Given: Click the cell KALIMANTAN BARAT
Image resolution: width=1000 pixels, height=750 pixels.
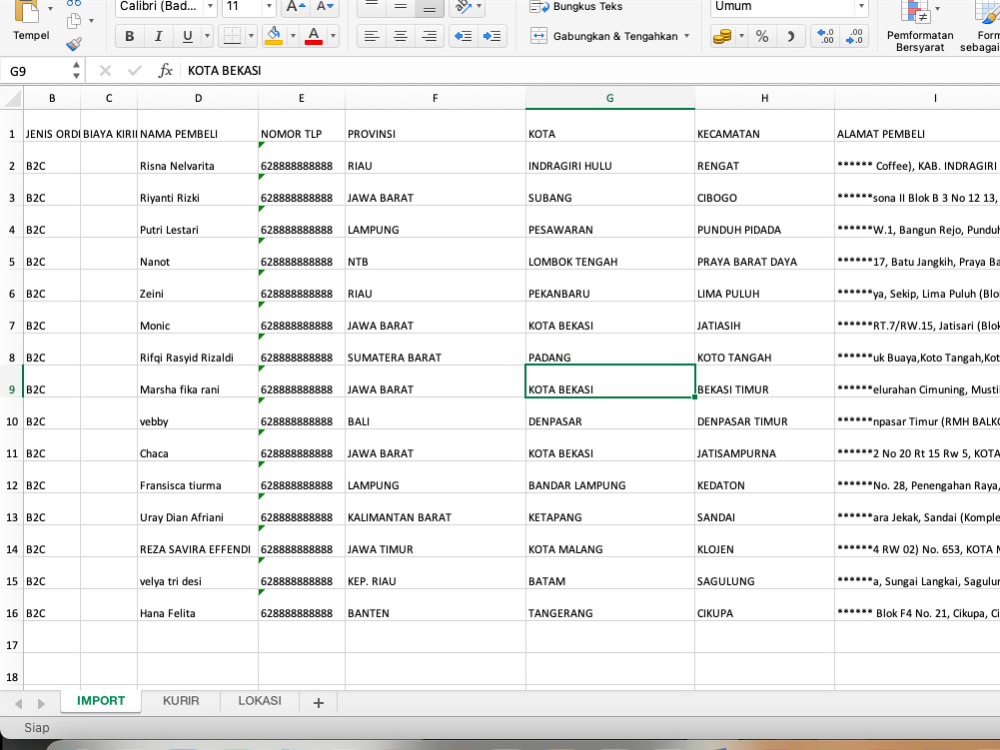Looking at the screenshot, I should (x=435, y=510).
